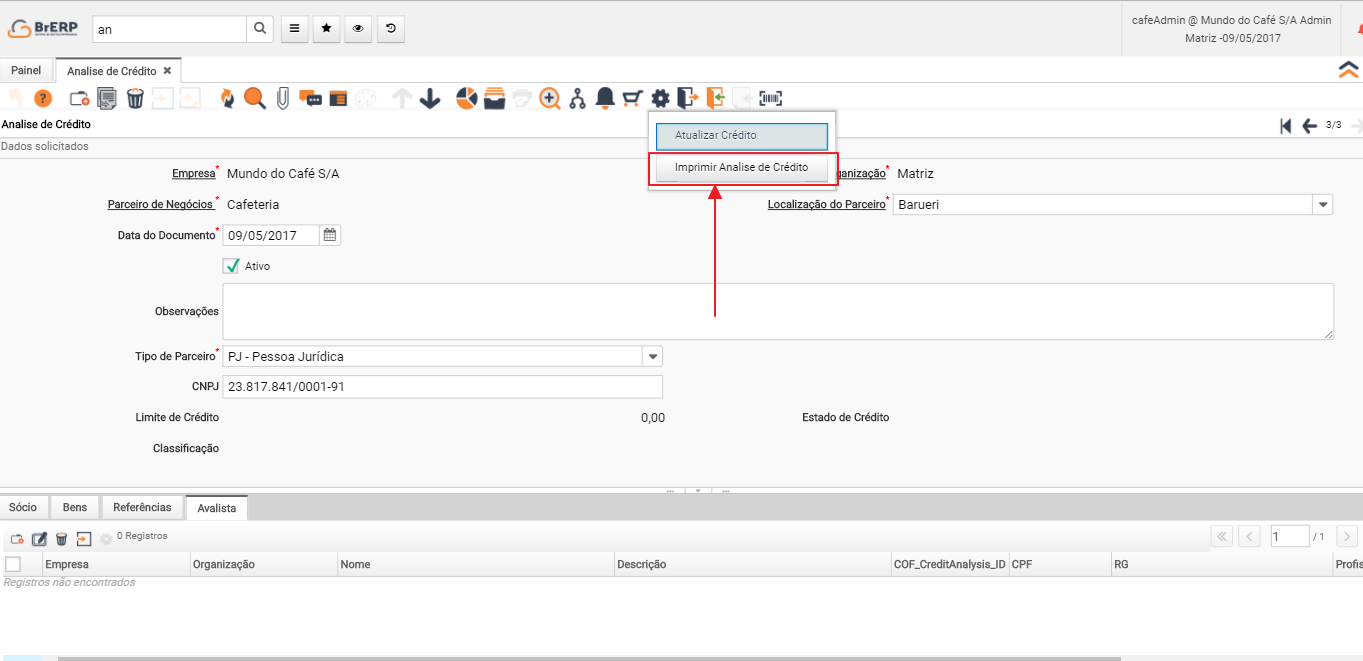The width and height of the screenshot is (1363, 661).
Task: Open the Tipo de Parceiro dropdown
Action: tap(652, 357)
